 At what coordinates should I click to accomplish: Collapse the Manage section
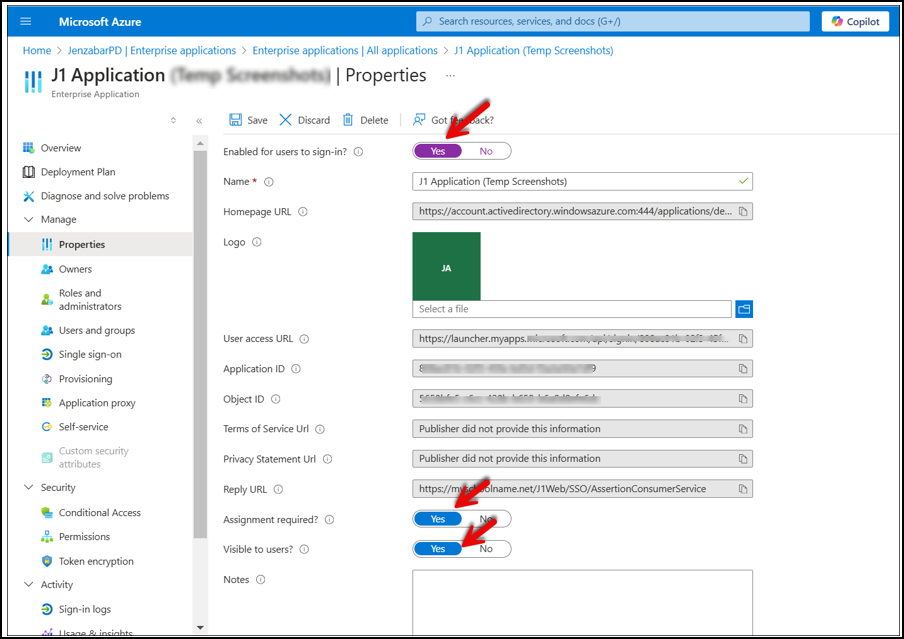click(x=28, y=219)
